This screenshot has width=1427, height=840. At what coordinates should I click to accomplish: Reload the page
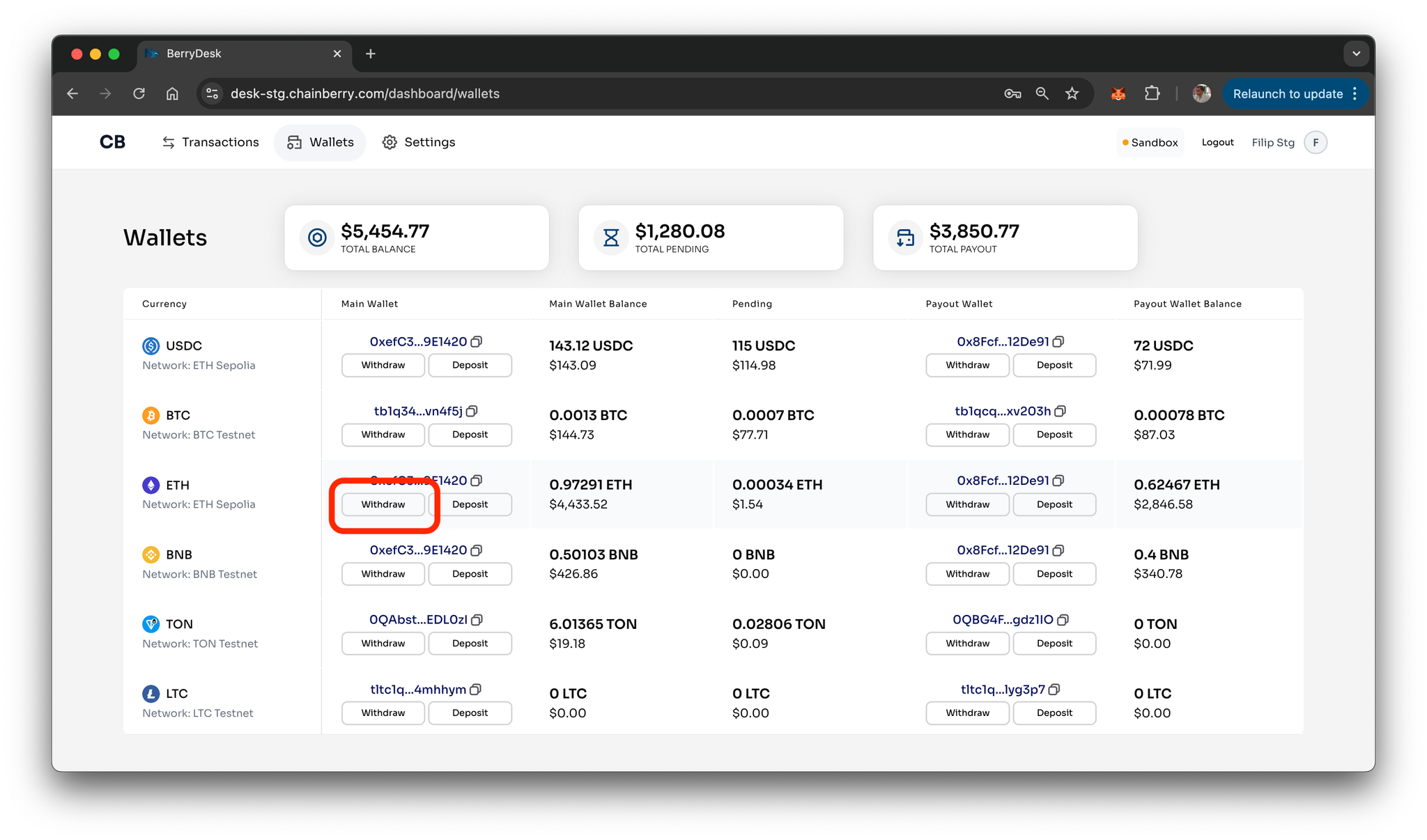pyautogui.click(x=139, y=93)
